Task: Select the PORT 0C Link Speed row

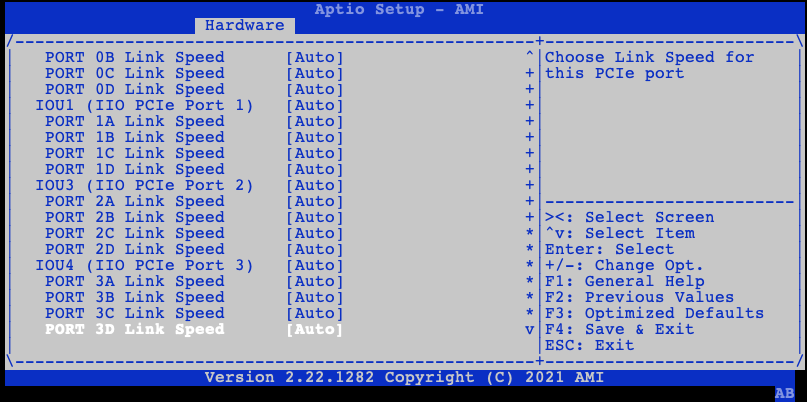Action: click(x=194, y=73)
